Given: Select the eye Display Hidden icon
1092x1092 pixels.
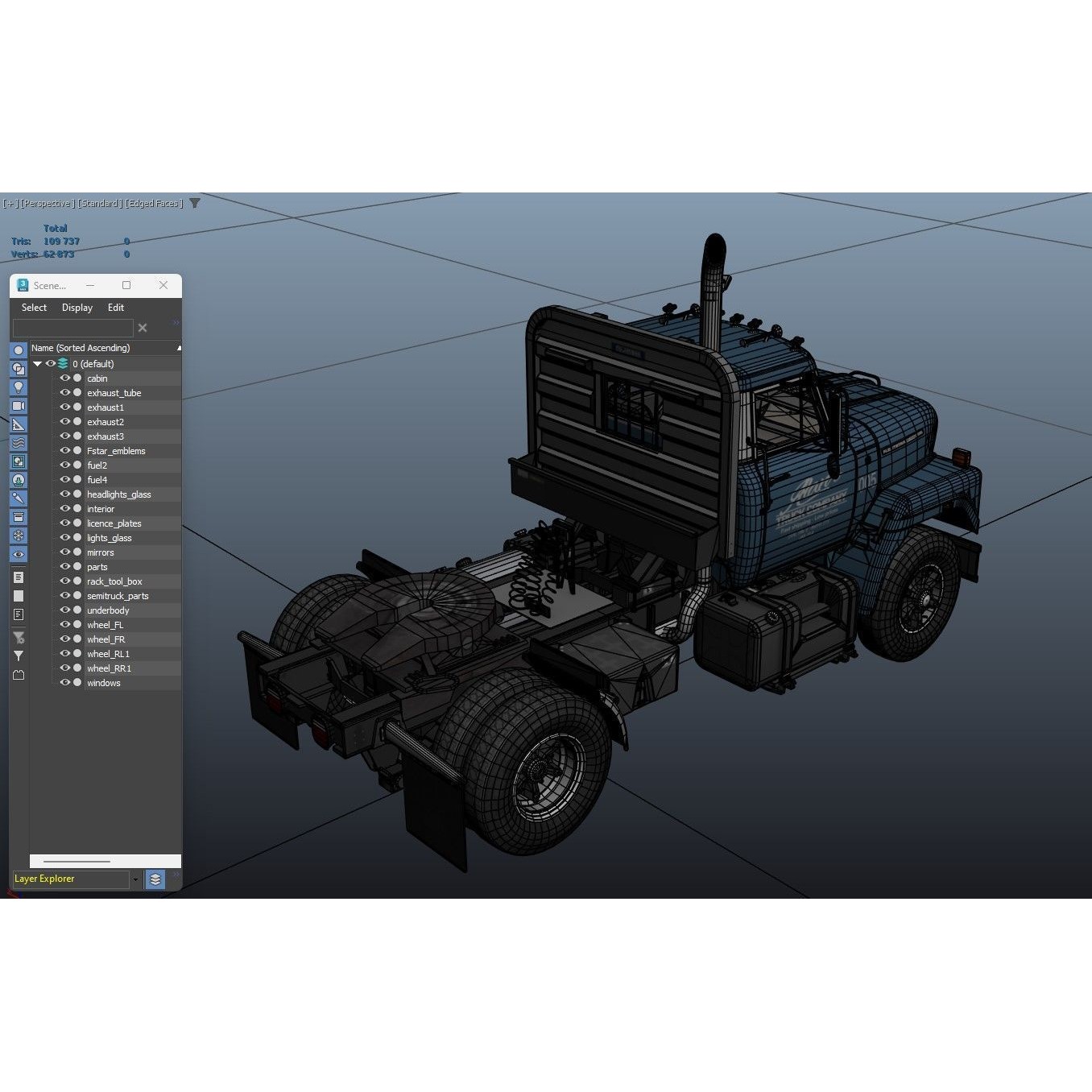Looking at the screenshot, I should [19, 554].
